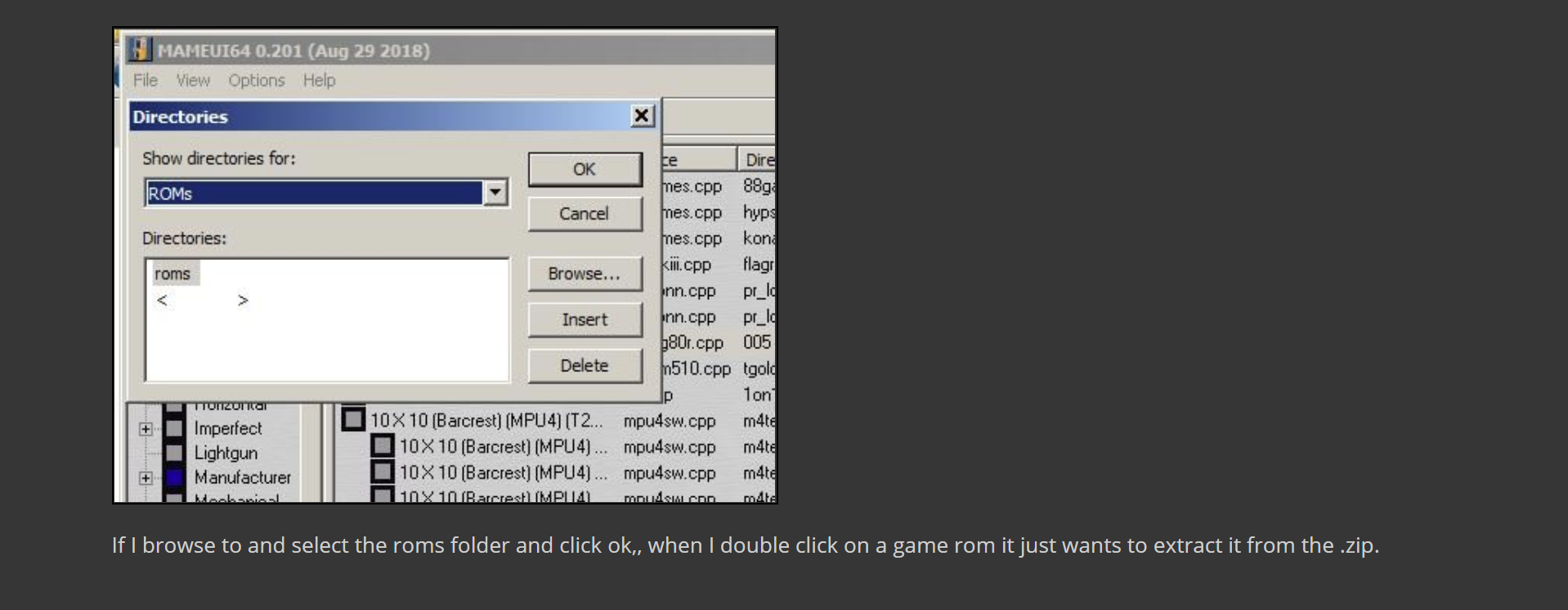Open the File menu
1568x610 pixels.
point(146,80)
